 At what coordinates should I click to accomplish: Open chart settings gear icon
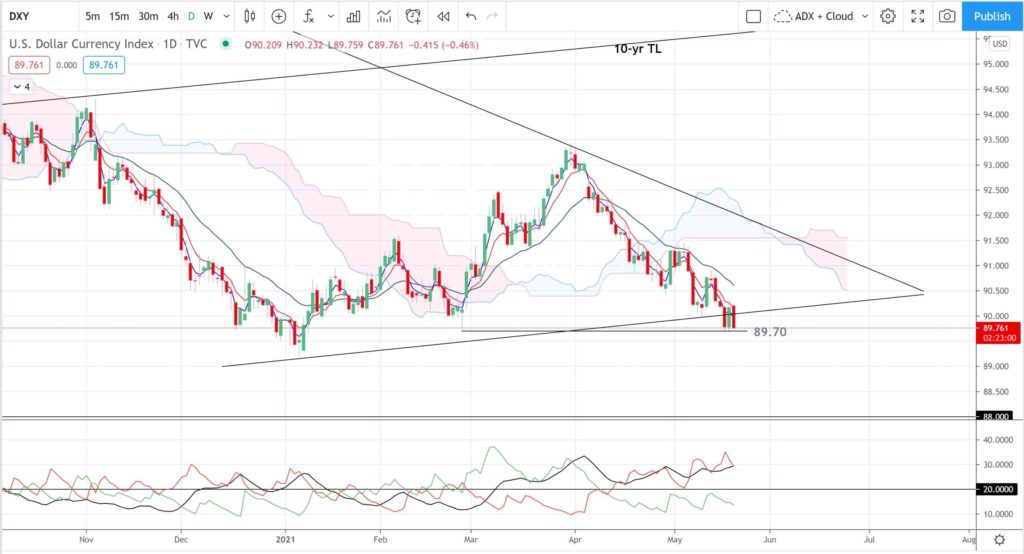coord(888,16)
